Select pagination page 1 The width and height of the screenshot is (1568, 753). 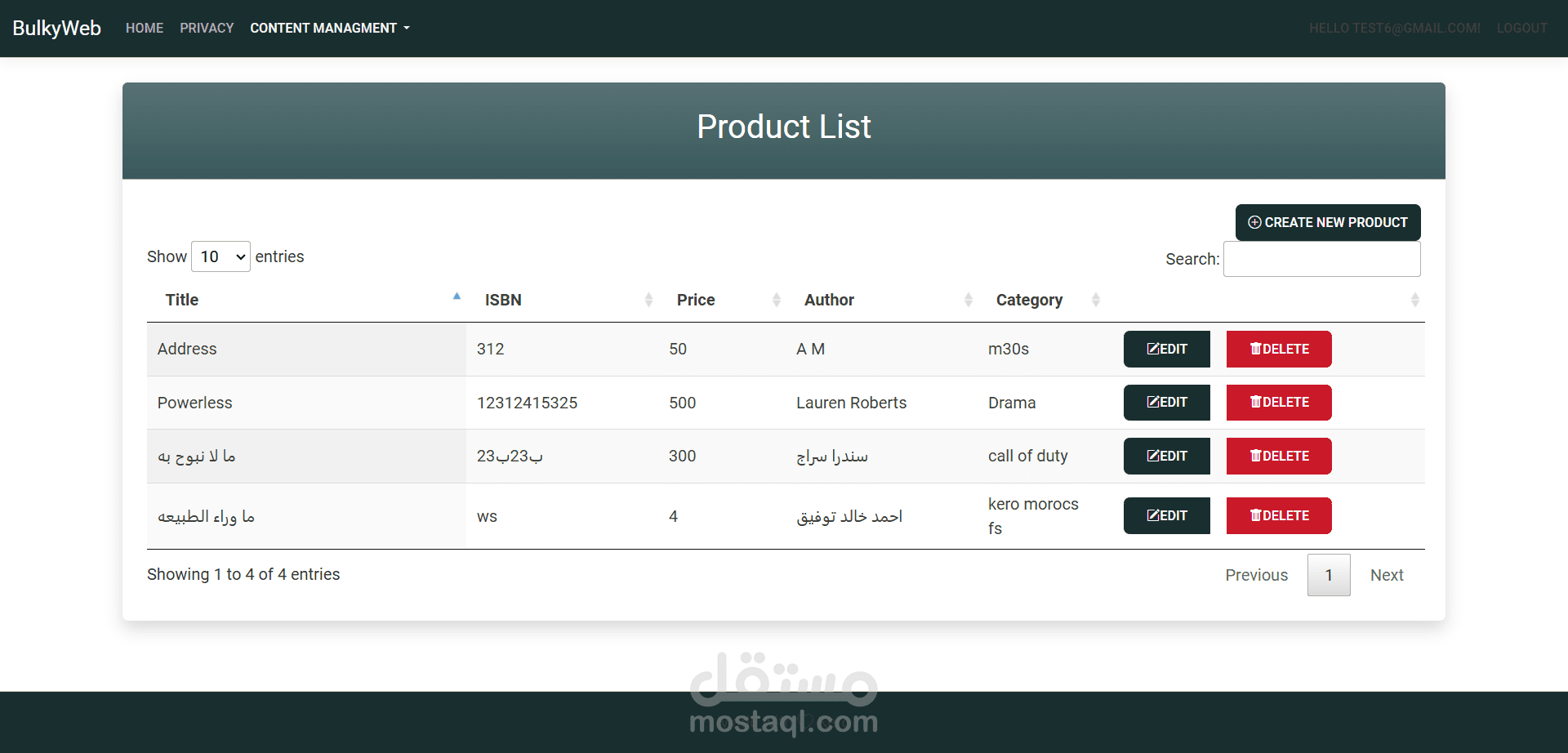[x=1329, y=575]
